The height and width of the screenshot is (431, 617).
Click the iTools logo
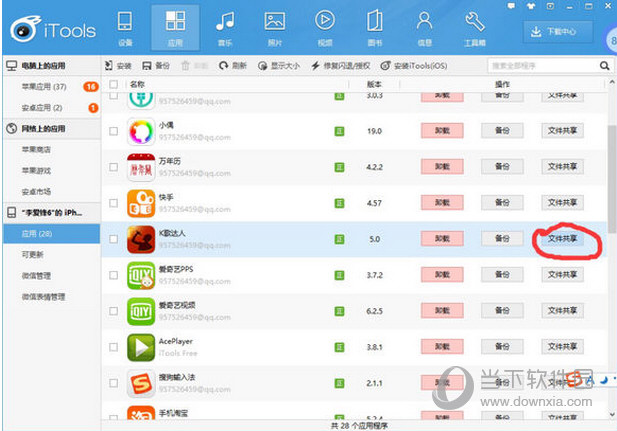point(53,30)
